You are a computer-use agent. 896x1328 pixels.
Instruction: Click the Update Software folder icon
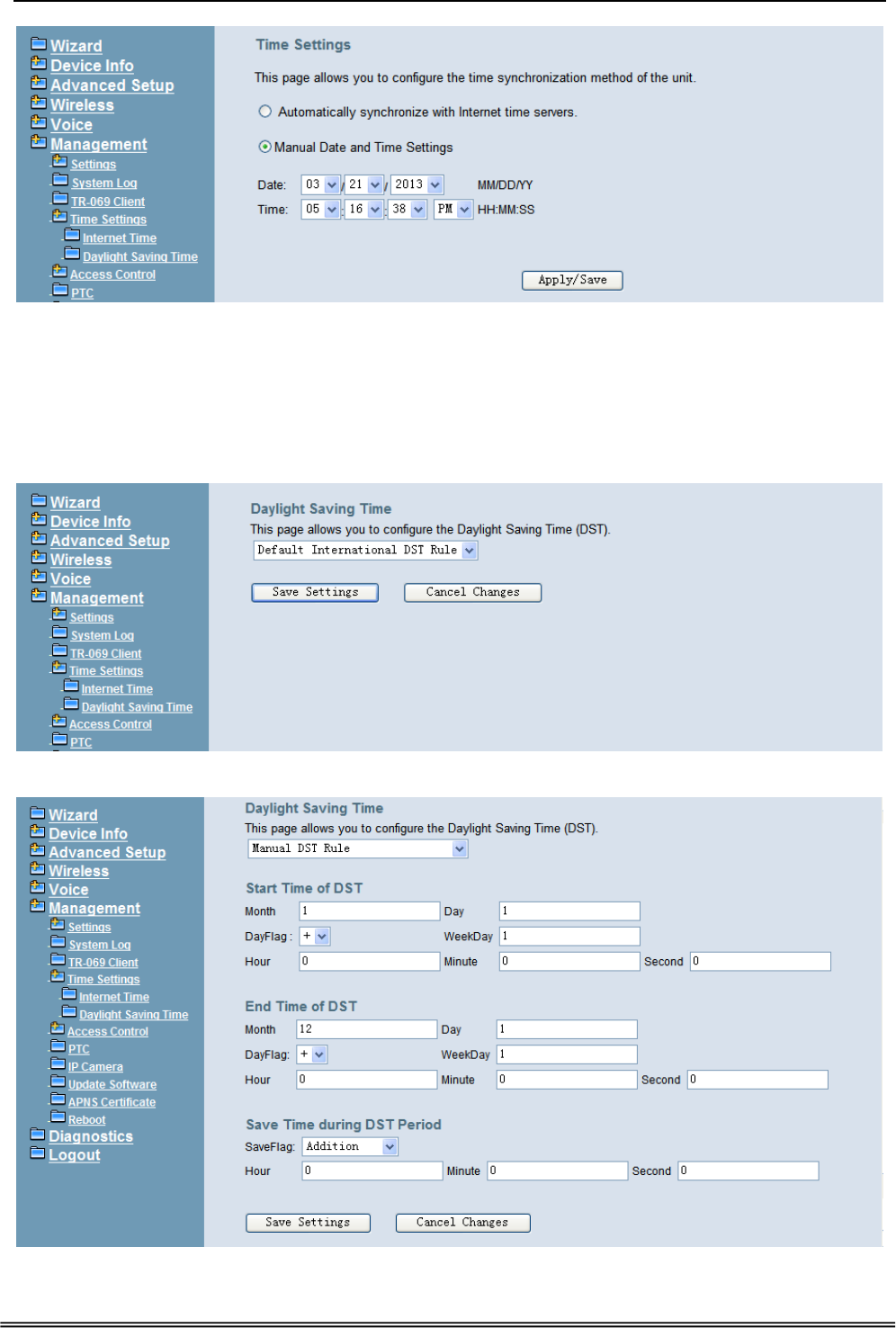58,1081
